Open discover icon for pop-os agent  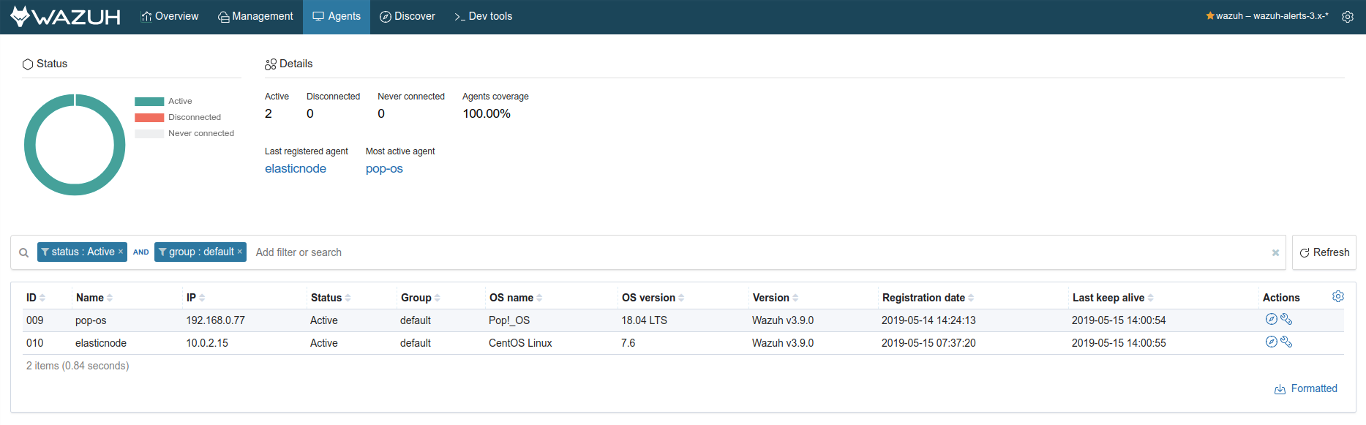[1271, 320]
